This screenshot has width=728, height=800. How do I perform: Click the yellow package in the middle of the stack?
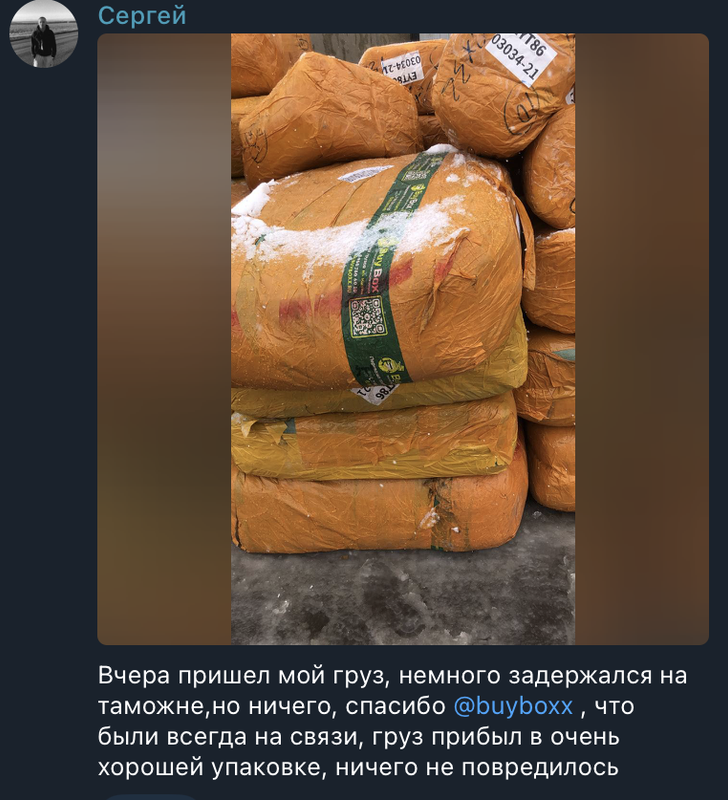pyautogui.click(x=375, y=436)
